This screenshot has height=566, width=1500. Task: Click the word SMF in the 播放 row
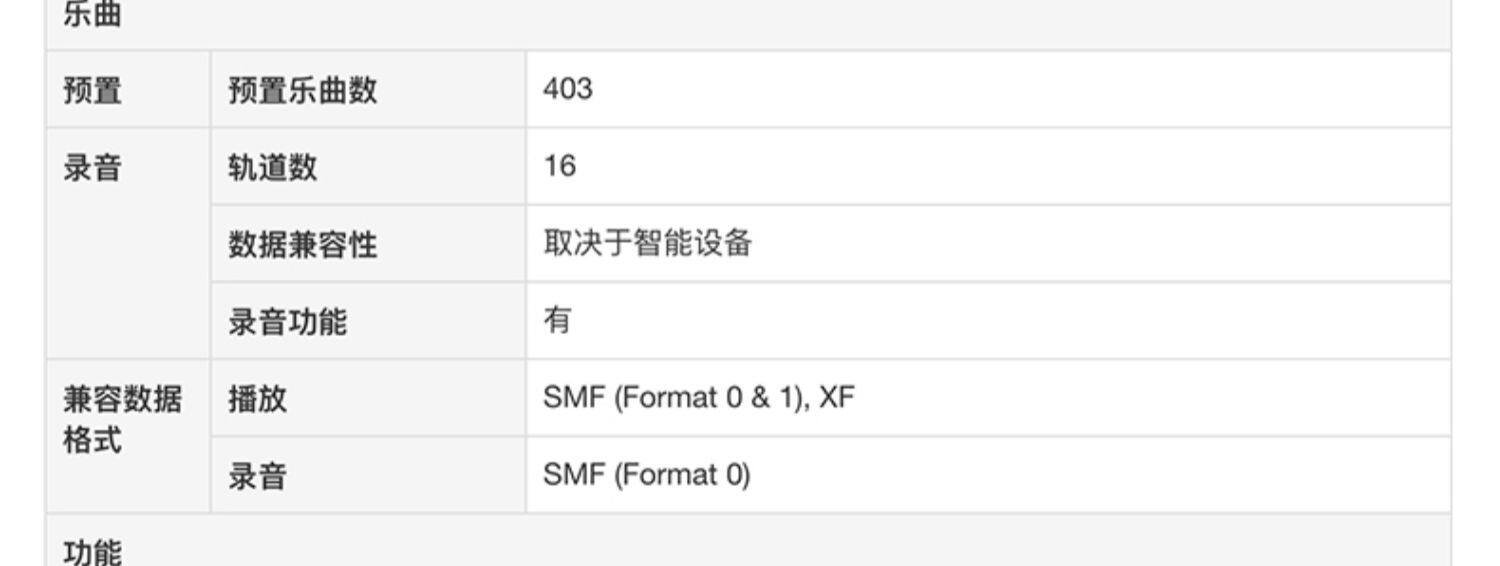[x=574, y=398]
